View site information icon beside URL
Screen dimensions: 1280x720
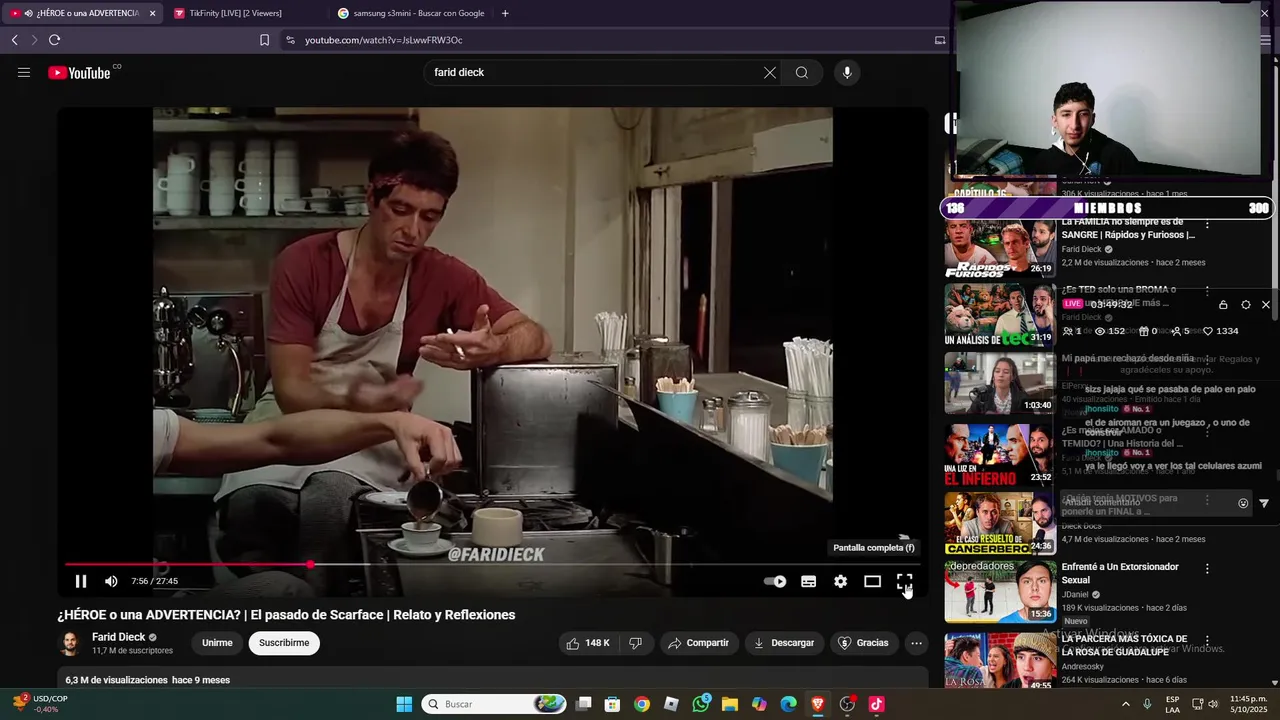[290, 40]
